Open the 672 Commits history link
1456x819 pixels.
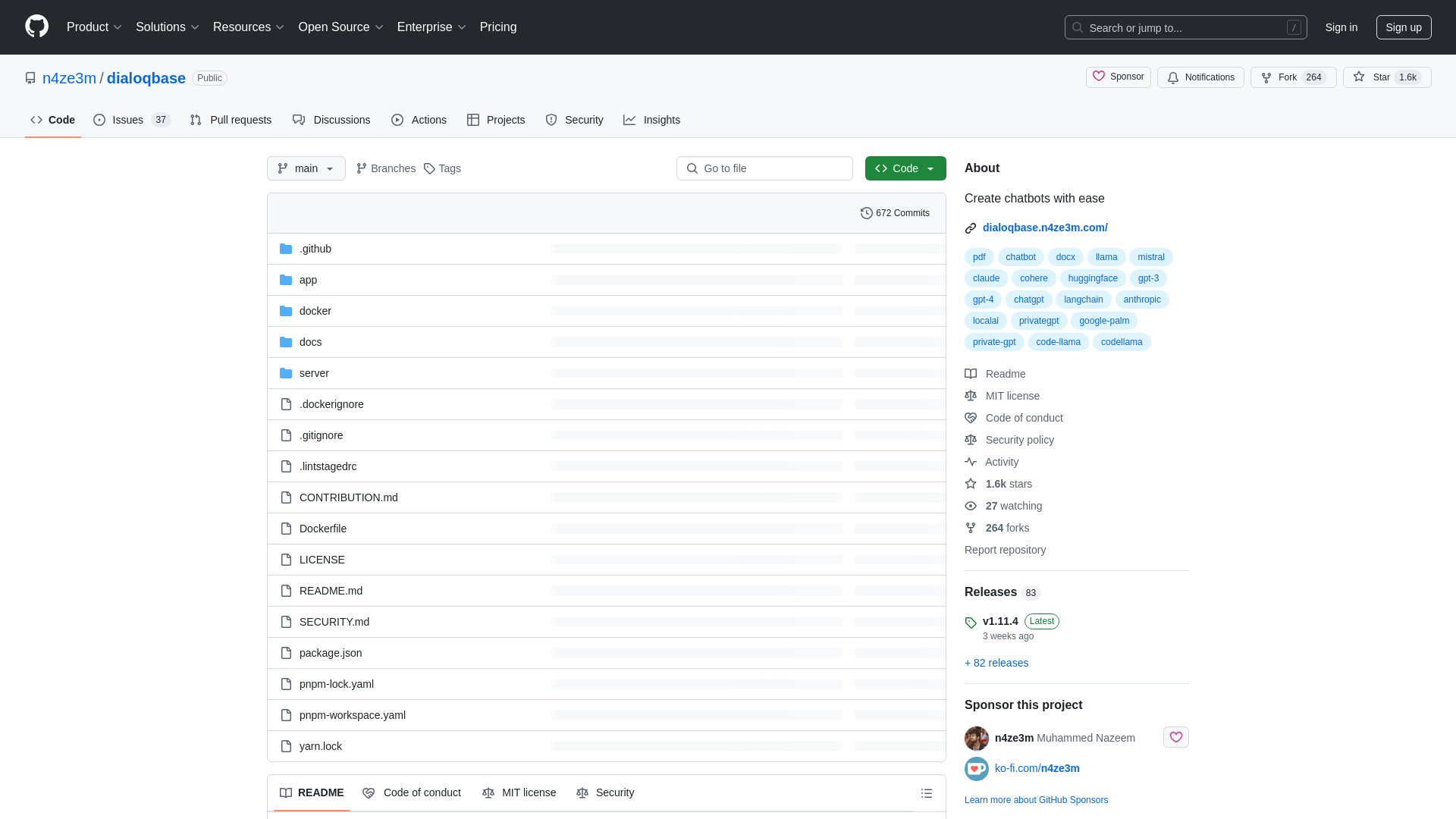(x=895, y=213)
